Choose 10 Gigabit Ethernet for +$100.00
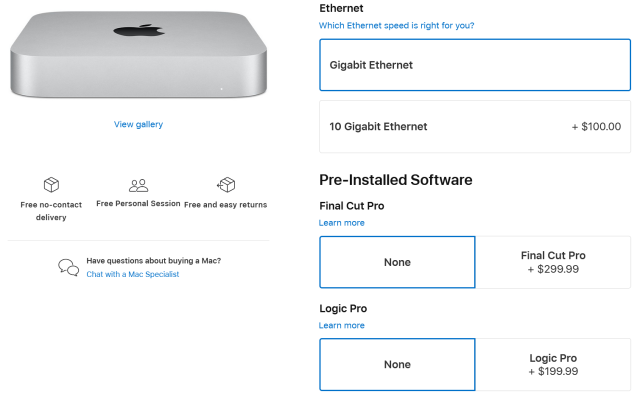The width and height of the screenshot is (640, 400). [475, 127]
